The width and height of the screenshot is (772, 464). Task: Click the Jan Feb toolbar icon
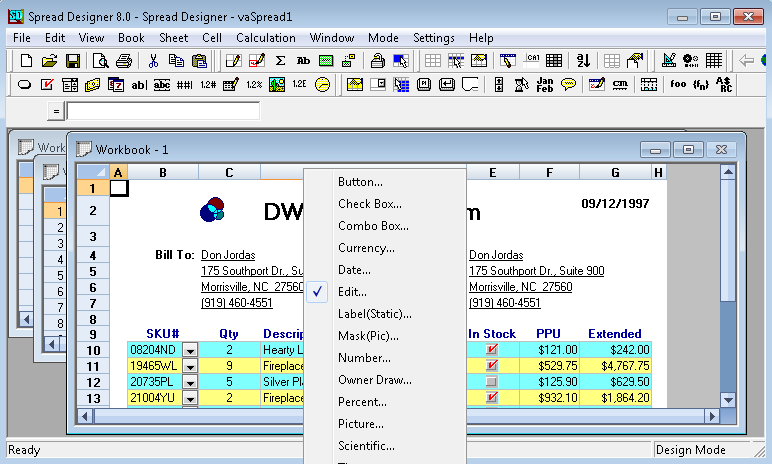[x=545, y=85]
